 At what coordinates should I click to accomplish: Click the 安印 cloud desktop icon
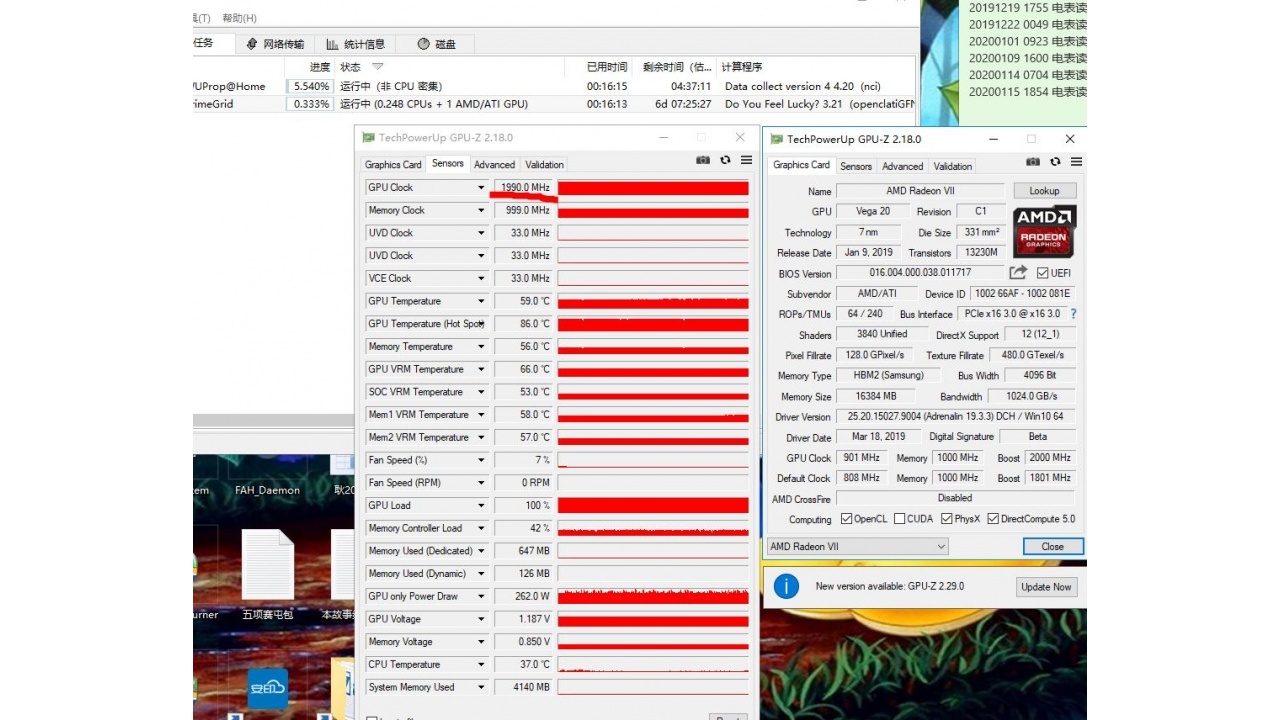pos(268,687)
